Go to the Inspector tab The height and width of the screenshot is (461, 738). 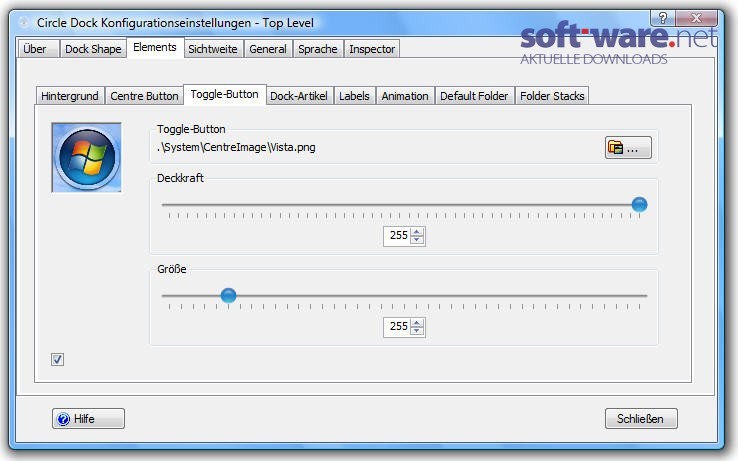372,49
